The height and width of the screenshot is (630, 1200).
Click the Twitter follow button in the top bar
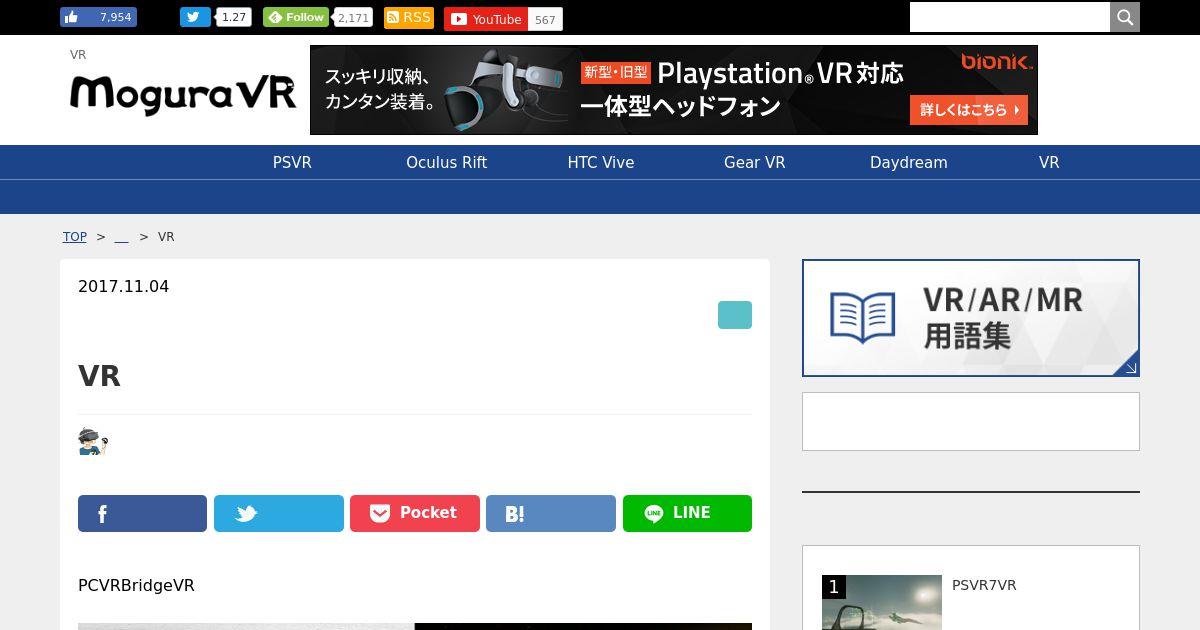[195, 17]
